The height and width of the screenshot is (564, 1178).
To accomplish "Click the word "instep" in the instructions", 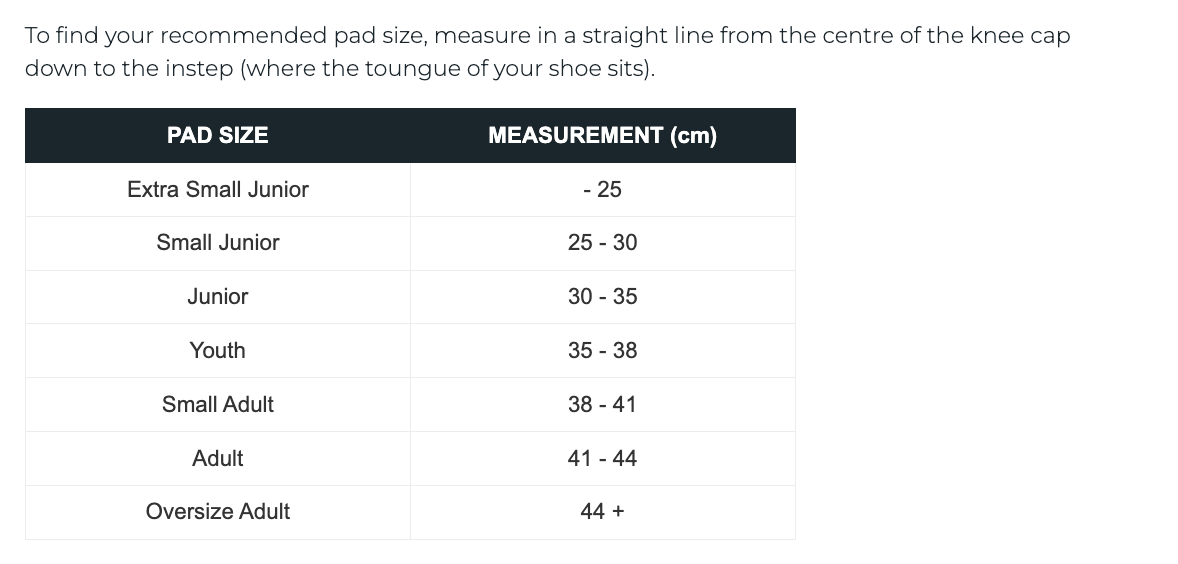I will [x=197, y=70].
